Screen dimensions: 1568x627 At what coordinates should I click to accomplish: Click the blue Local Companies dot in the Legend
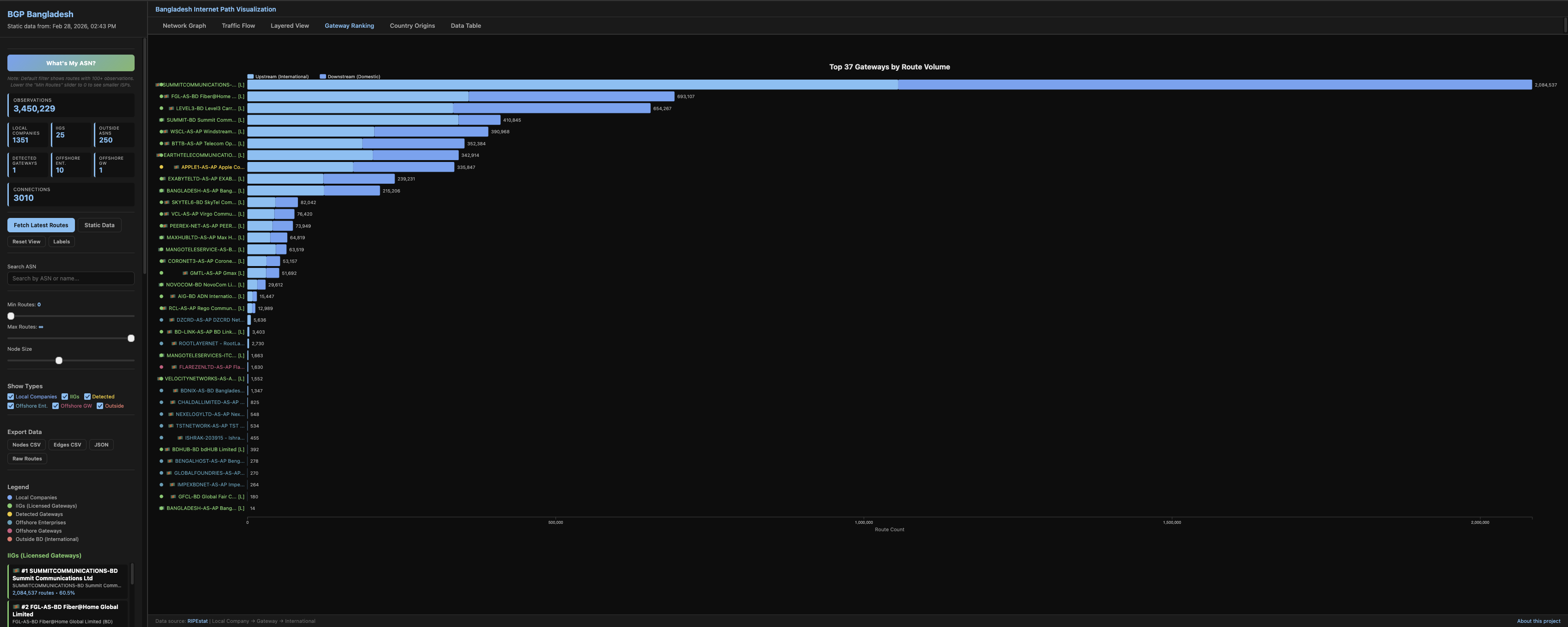pyautogui.click(x=10, y=497)
